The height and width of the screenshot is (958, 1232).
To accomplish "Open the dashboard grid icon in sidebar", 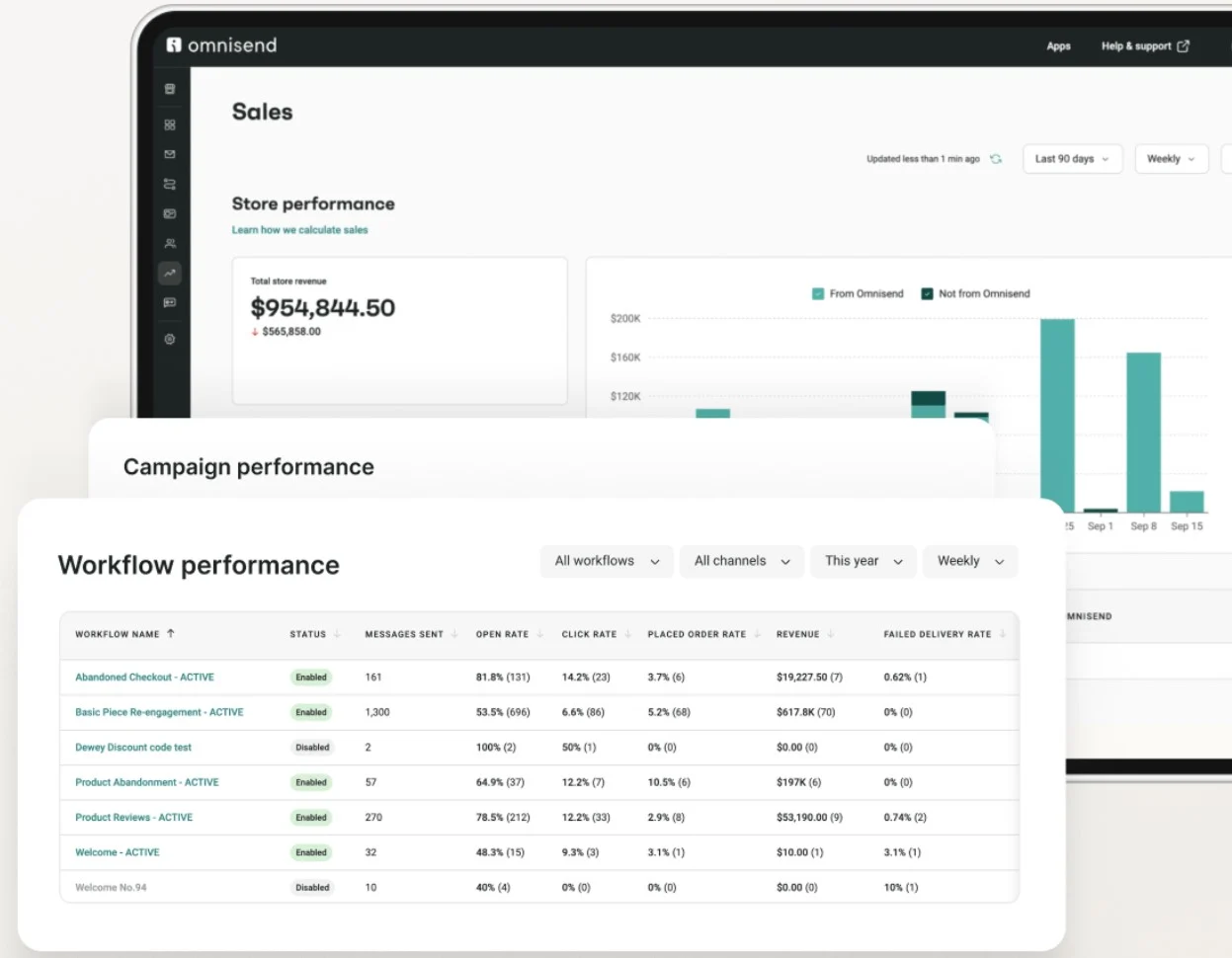I will point(170,124).
